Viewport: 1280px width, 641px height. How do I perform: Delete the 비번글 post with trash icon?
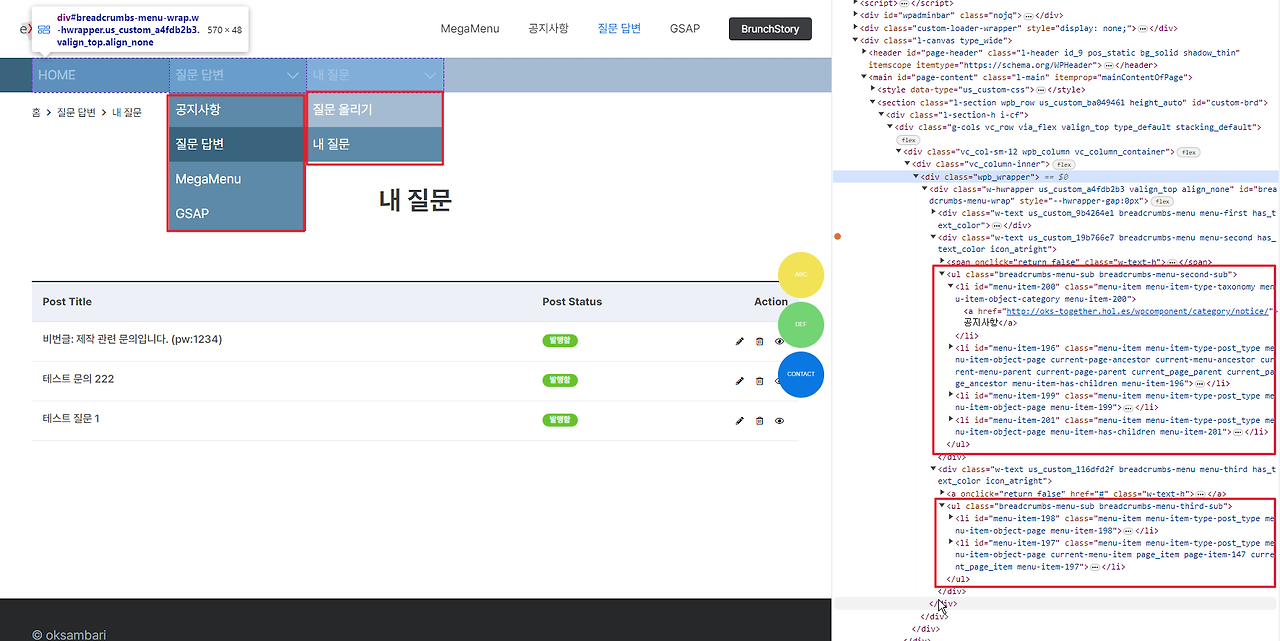coord(759,341)
